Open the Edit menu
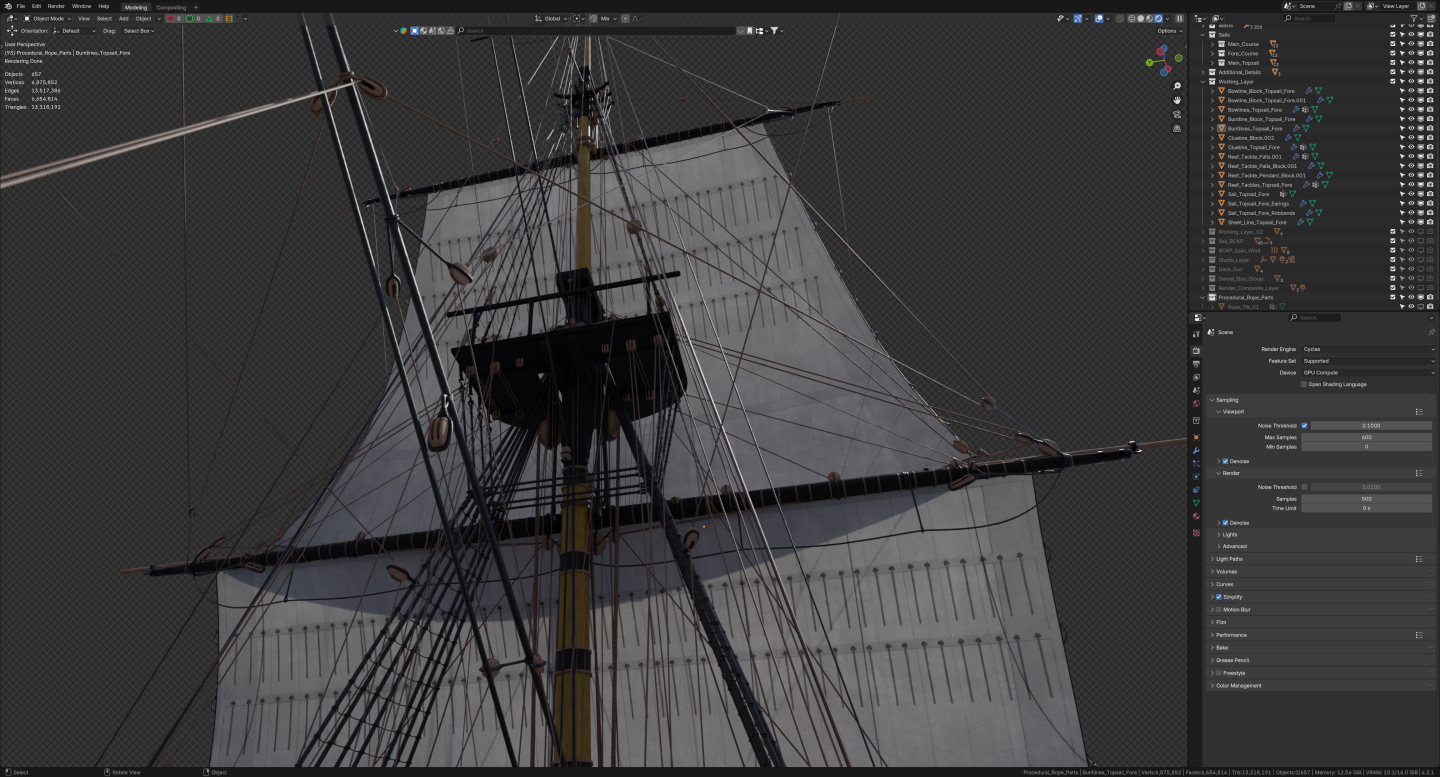This screenshot has width=1440, height=777. [x=36, y=6]
